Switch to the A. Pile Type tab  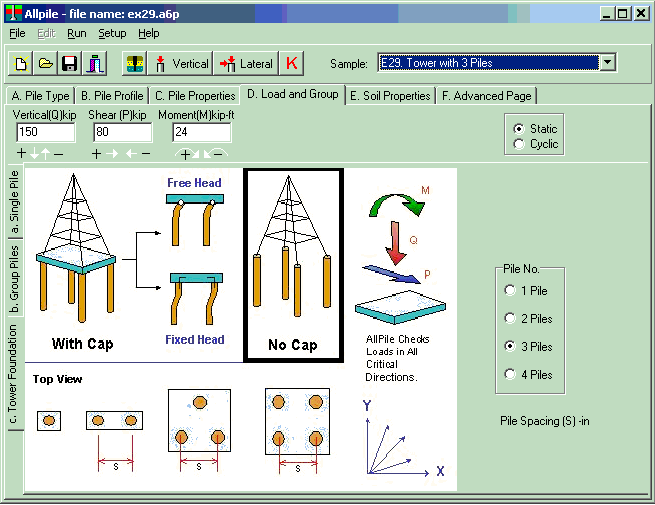click(x=40, y=96)
